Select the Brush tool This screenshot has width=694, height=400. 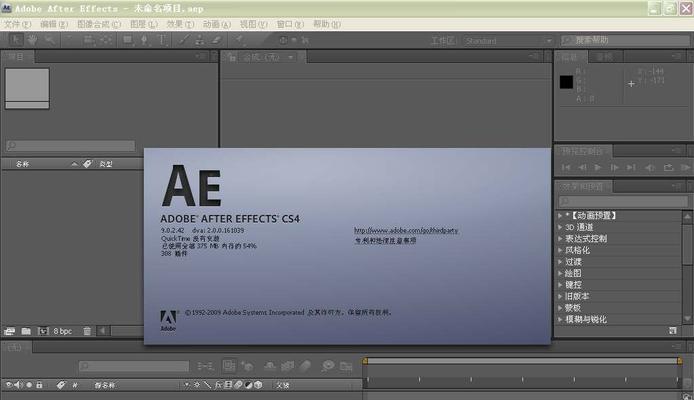pos(184,40)
